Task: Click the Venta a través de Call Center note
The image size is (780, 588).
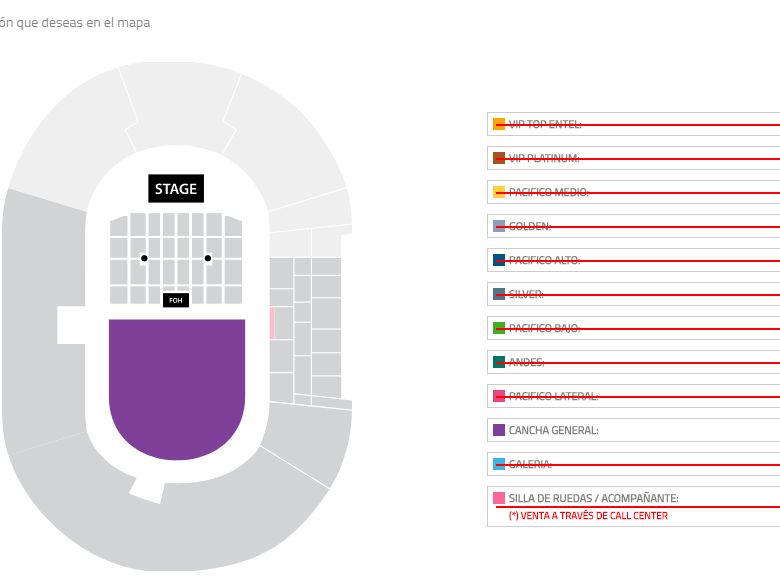Action: point(588,516)
